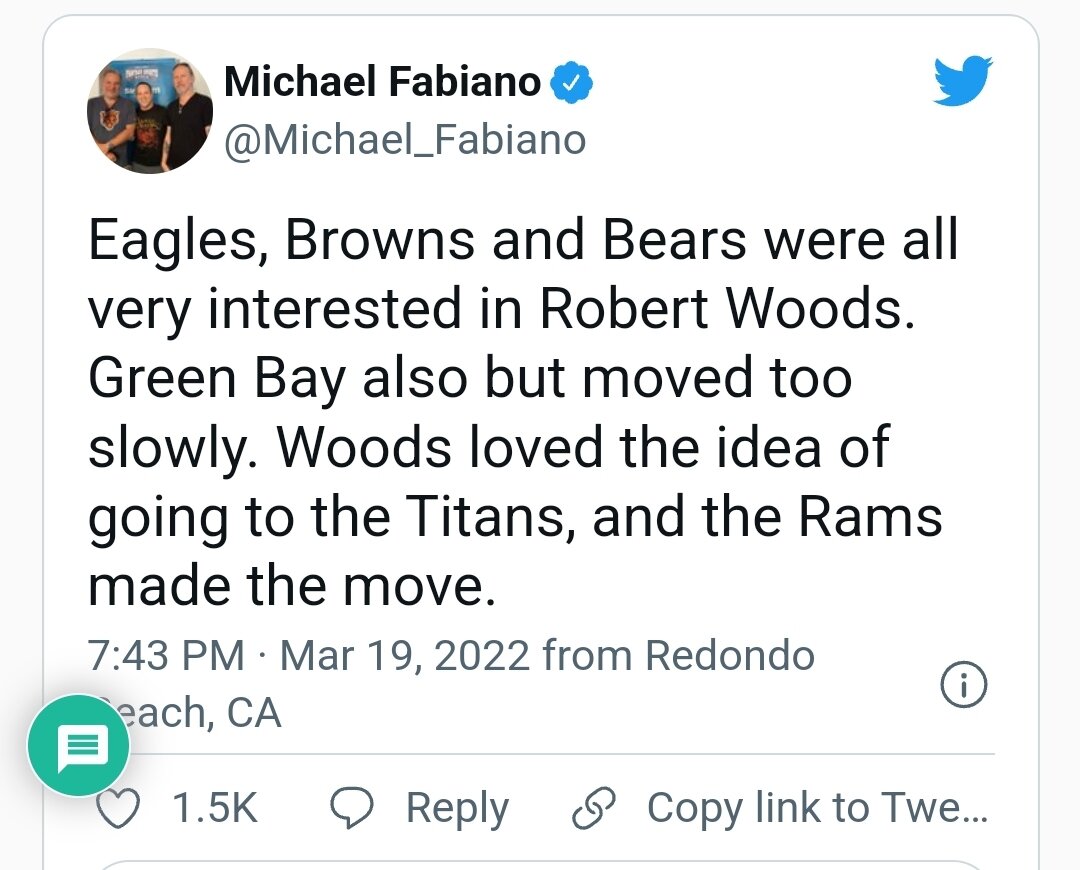Image resolution: width=1080 pixels, height=870 pixels.
Task: Click 'Copy link to Twe...' text
Action: pos(817,808)
